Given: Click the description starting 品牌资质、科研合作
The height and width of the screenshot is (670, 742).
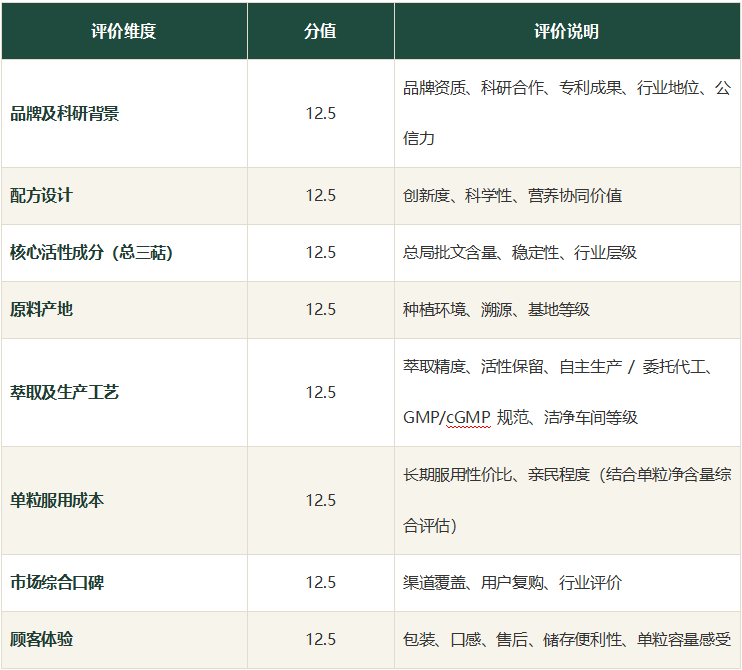Looking at the screenshot, I should click(x=567, y=113).
